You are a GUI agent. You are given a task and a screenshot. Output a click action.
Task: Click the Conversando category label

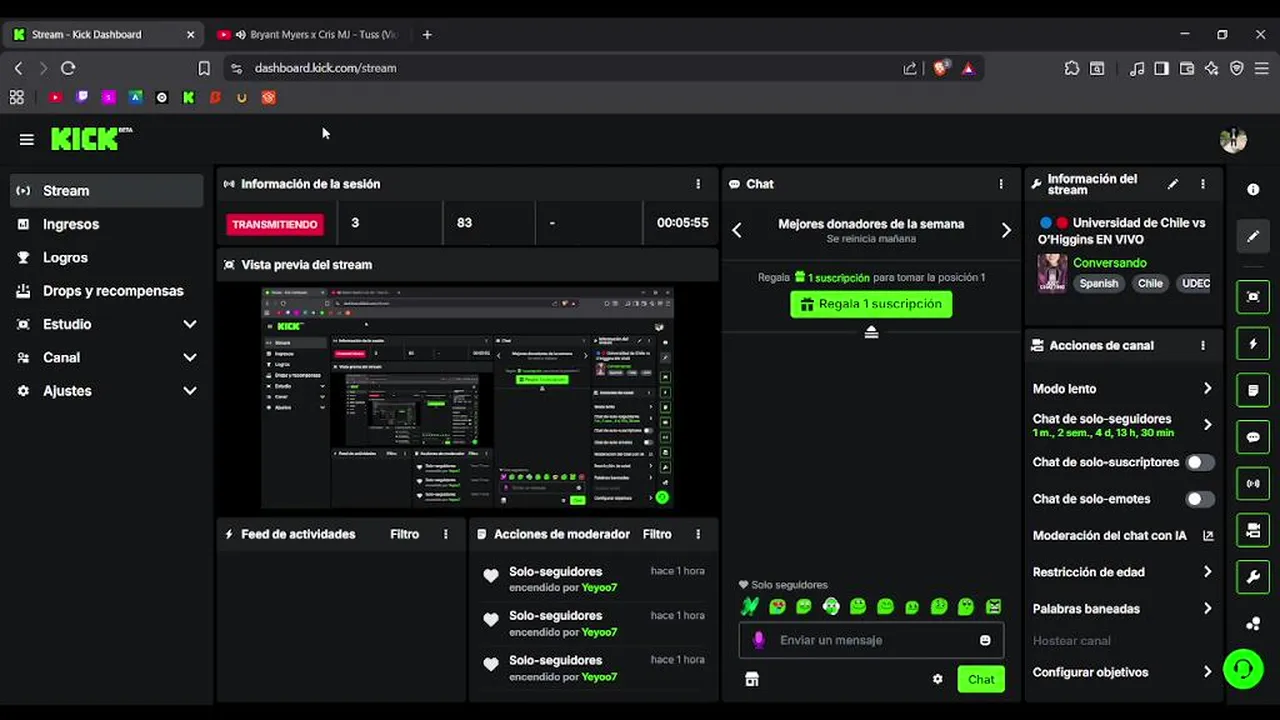(1110, 263)
